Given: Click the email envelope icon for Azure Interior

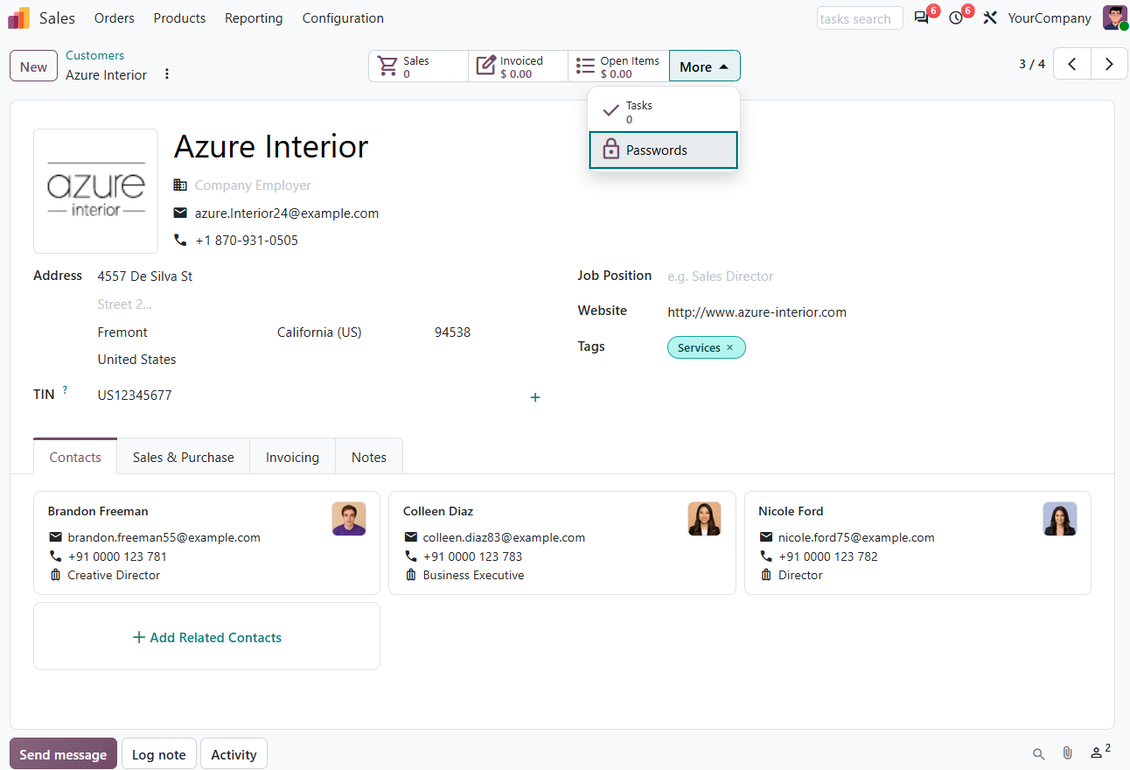Looking at the screenshot, I should (180, 213).
